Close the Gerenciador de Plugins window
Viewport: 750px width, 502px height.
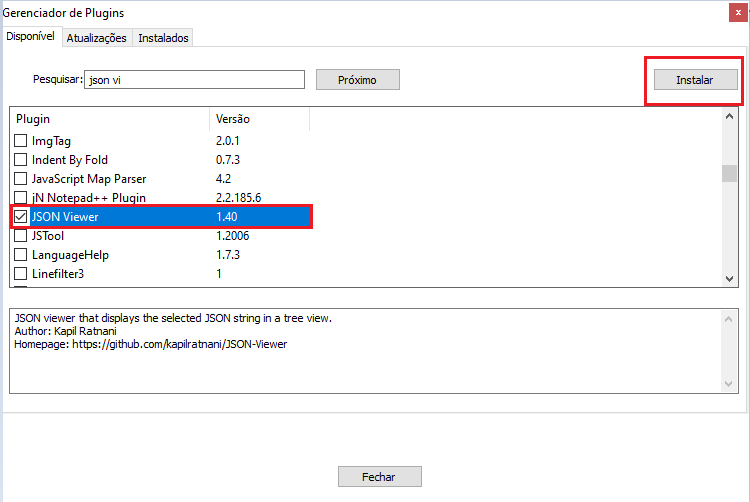coord(738,13)
